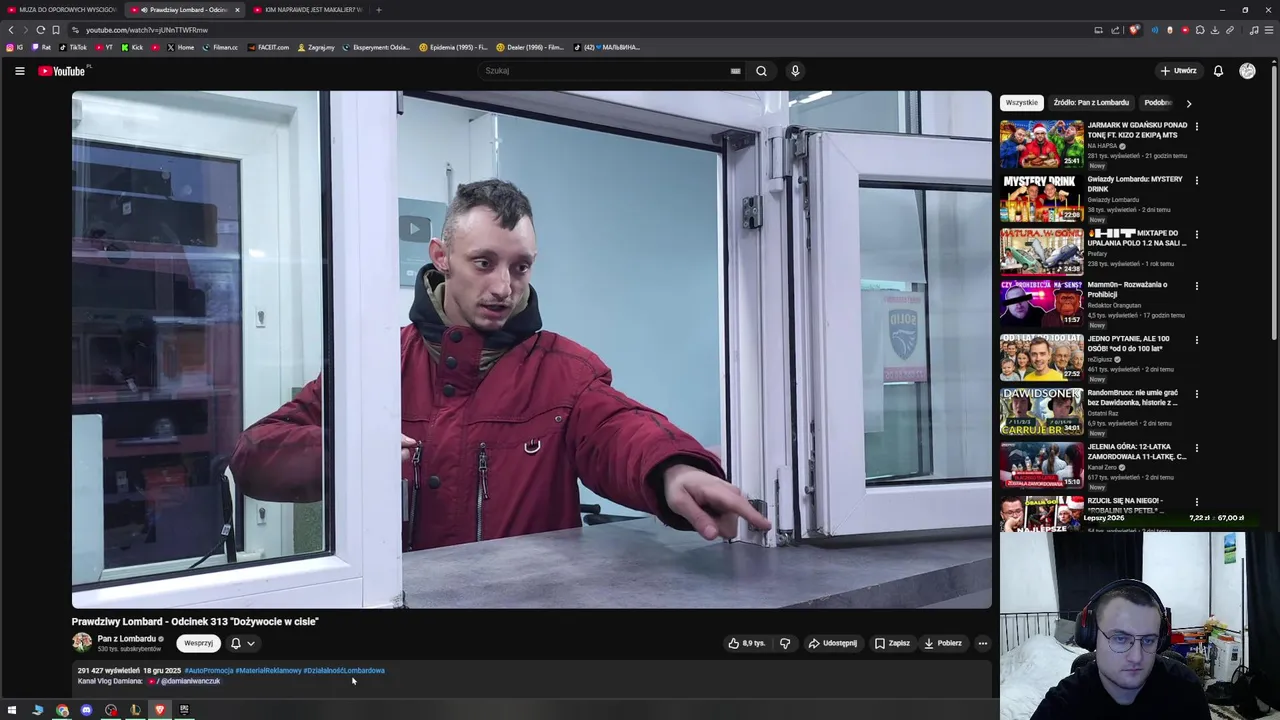Open Windows Start menu
The image size is (1280, 720).
click(x=12, y=710)
